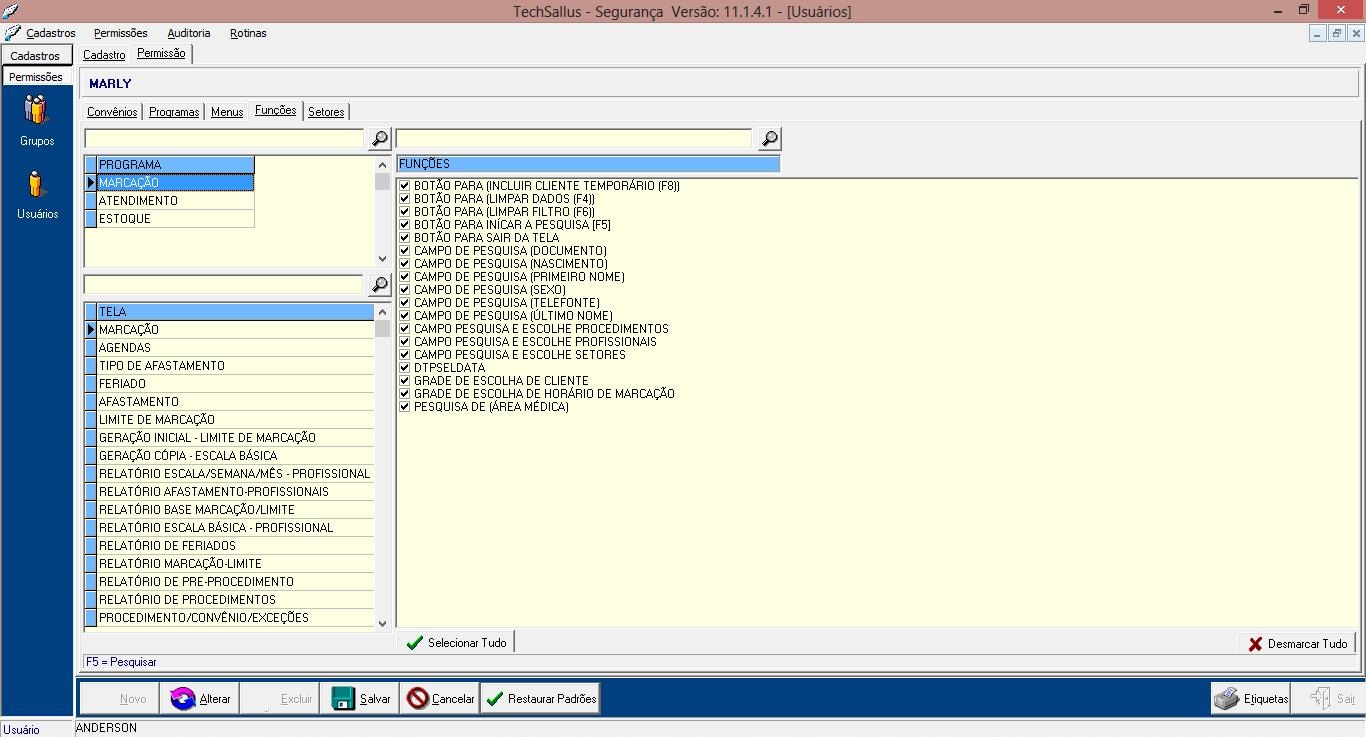The width and height of the screenshot is (1366, 737).
Task: Click in the FUNÇÕES search field
Action: tap(574, 139)
